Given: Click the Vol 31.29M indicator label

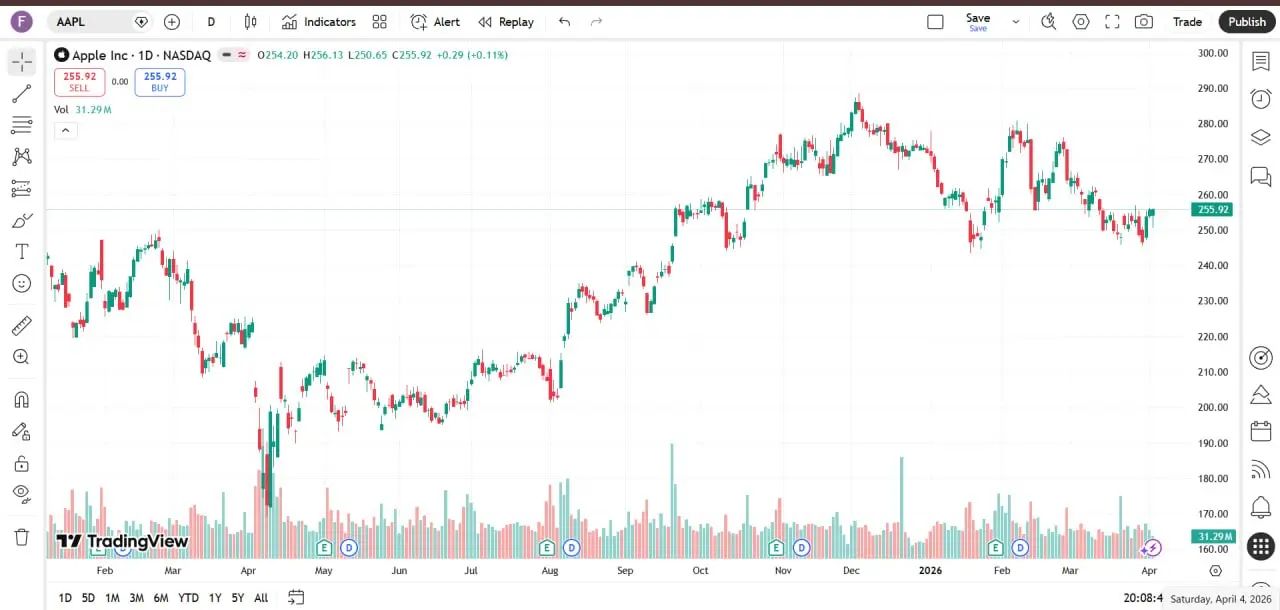Looking at the screenshot, I should pos(83,109).
